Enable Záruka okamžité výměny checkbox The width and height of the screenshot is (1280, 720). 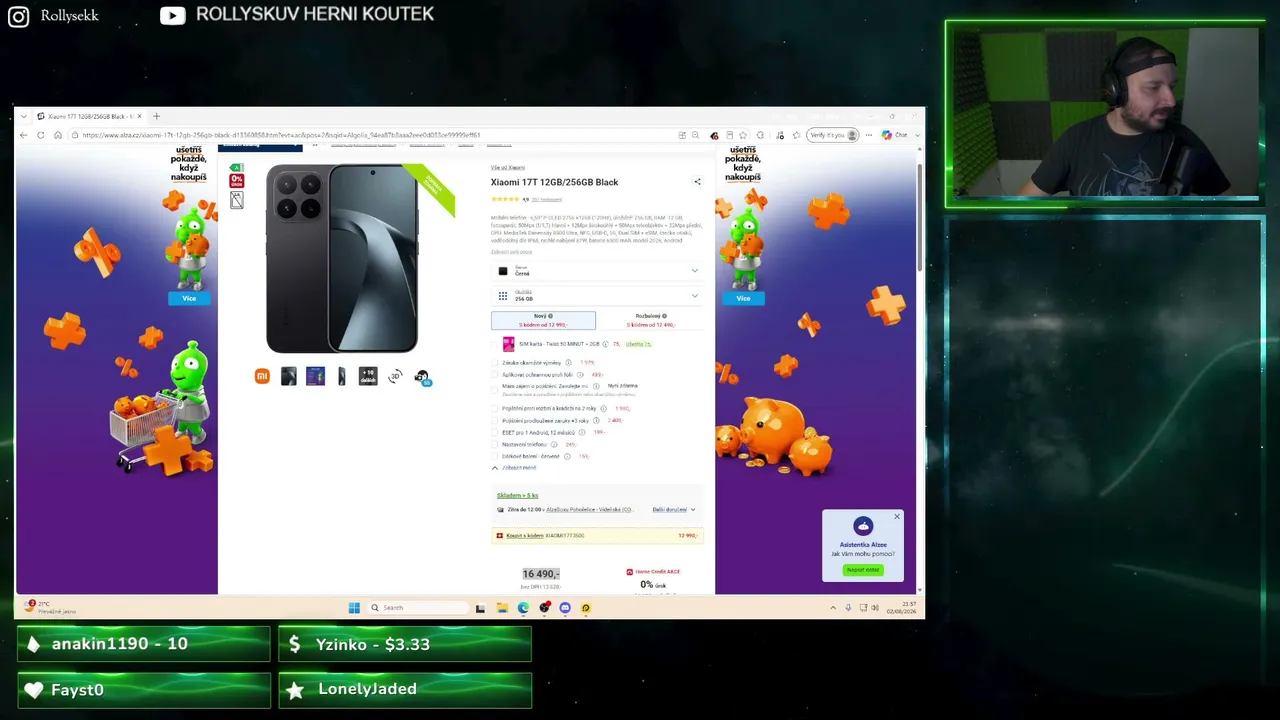495,363
